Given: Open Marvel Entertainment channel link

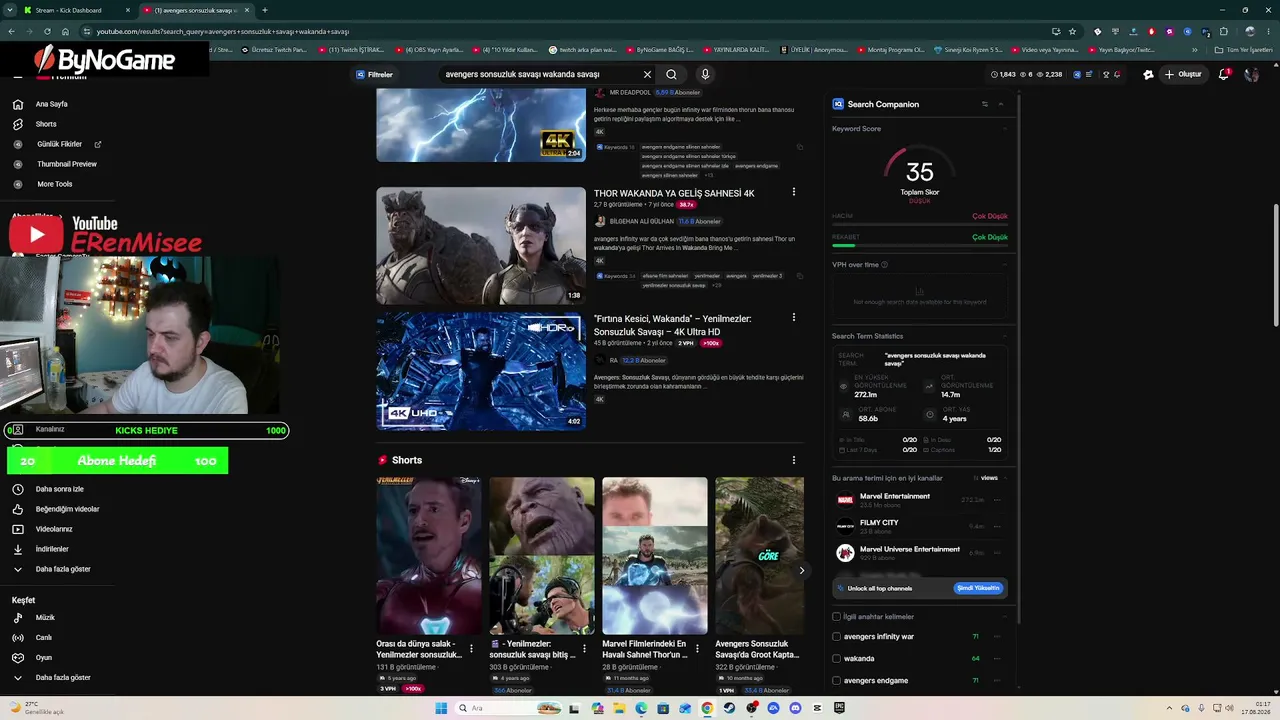Looking at the screenshot, I should [x=895, y=496].
